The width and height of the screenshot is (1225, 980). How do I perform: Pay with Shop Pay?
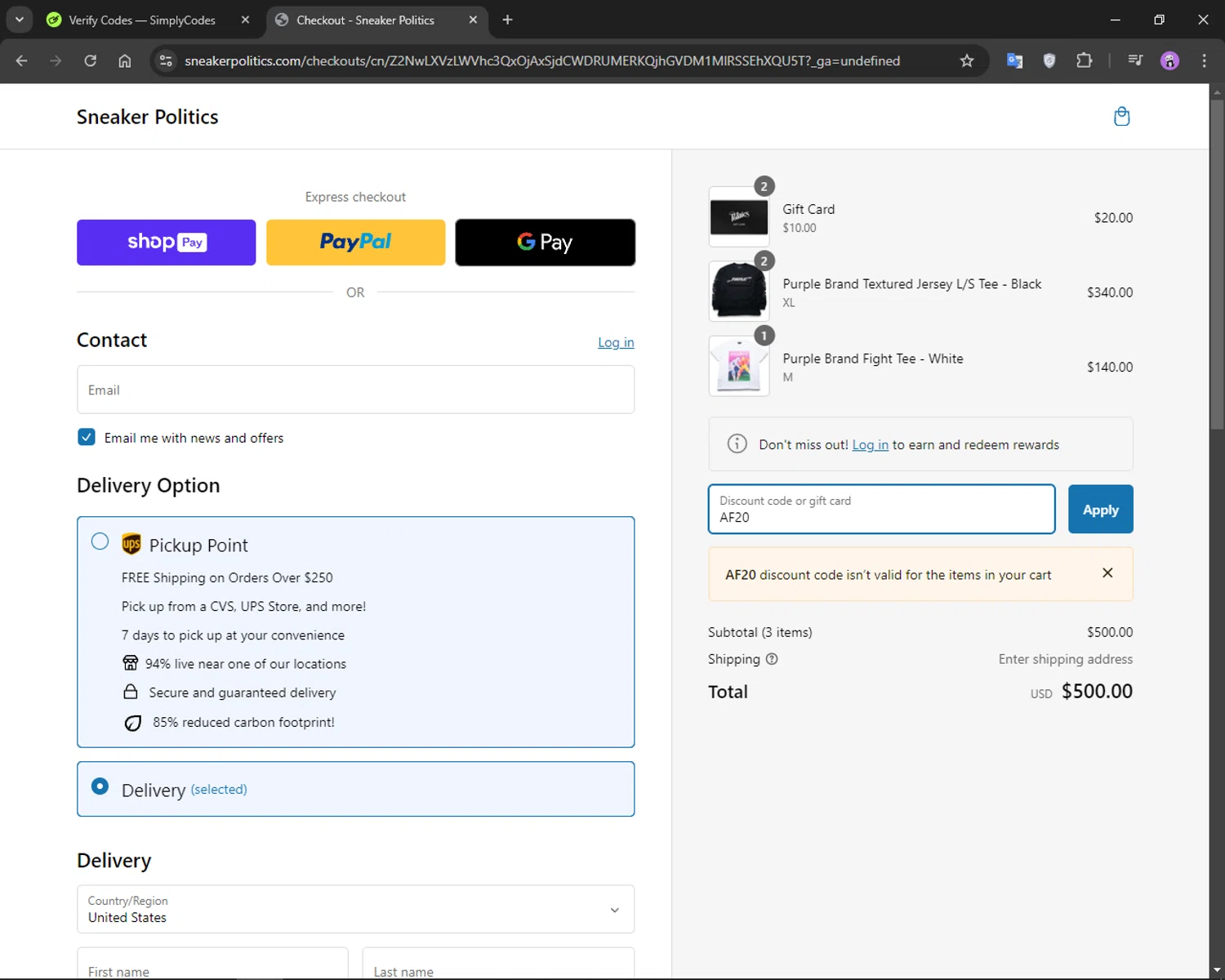coord(166,243)
